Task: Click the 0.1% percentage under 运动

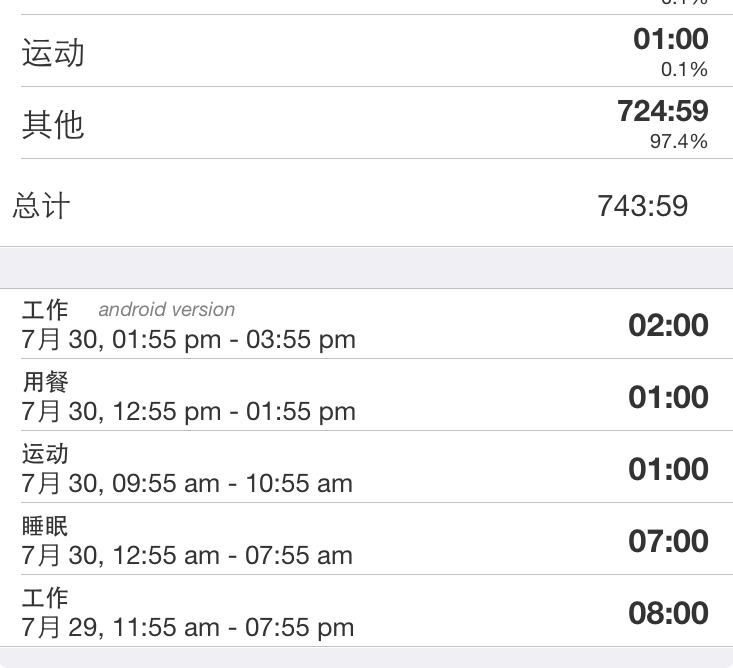Action: pyautogui.click(x=684, y=69)
